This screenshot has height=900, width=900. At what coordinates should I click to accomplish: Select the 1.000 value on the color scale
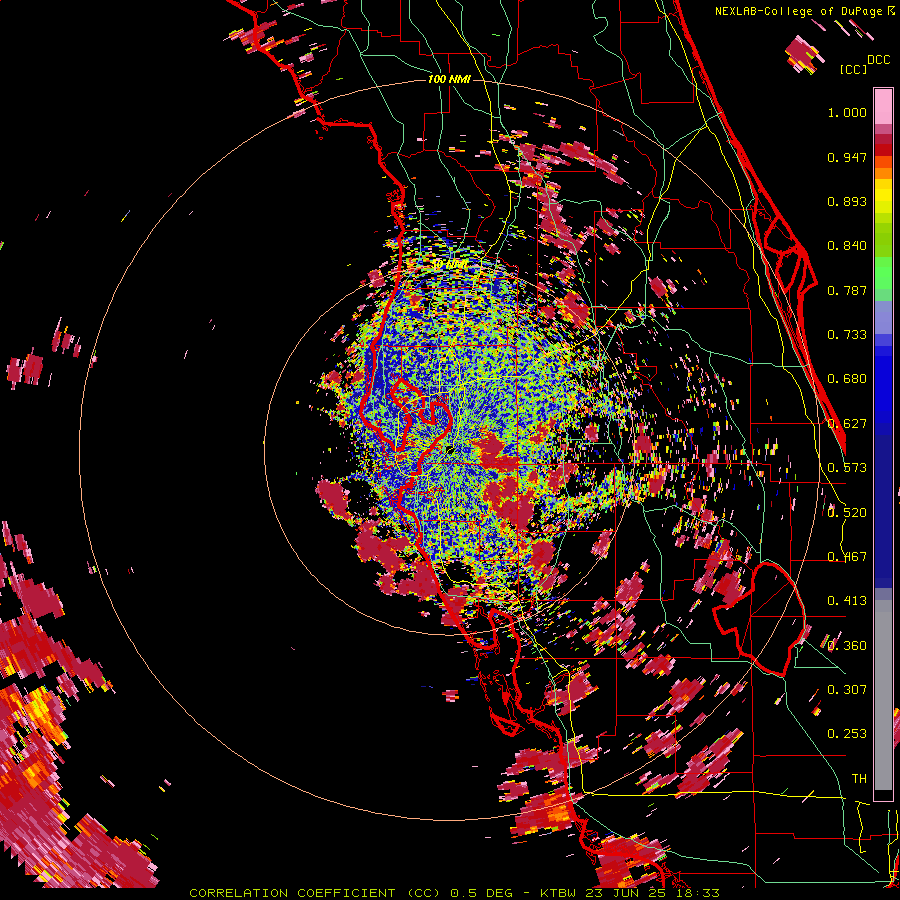pos(847,112)
